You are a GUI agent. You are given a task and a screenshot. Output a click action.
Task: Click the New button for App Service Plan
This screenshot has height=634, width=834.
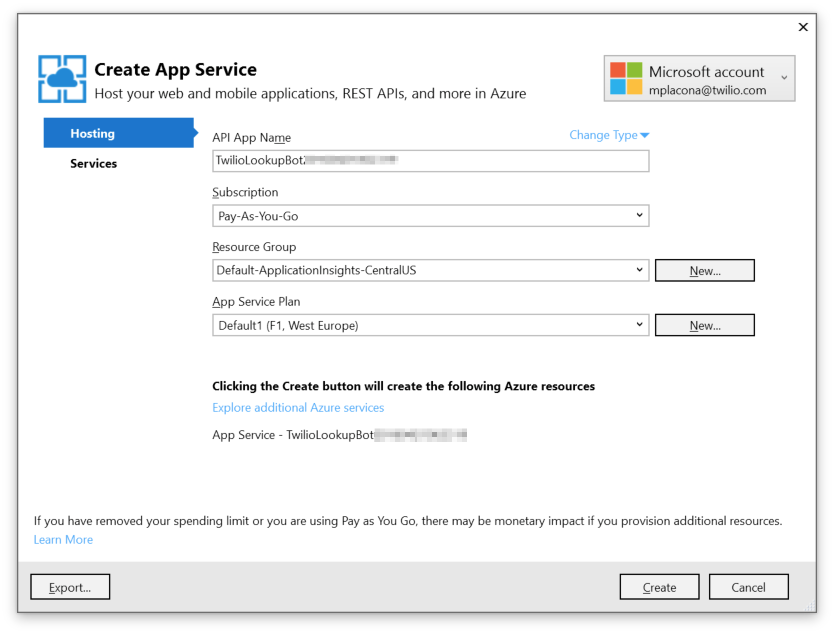coord(705,325)
